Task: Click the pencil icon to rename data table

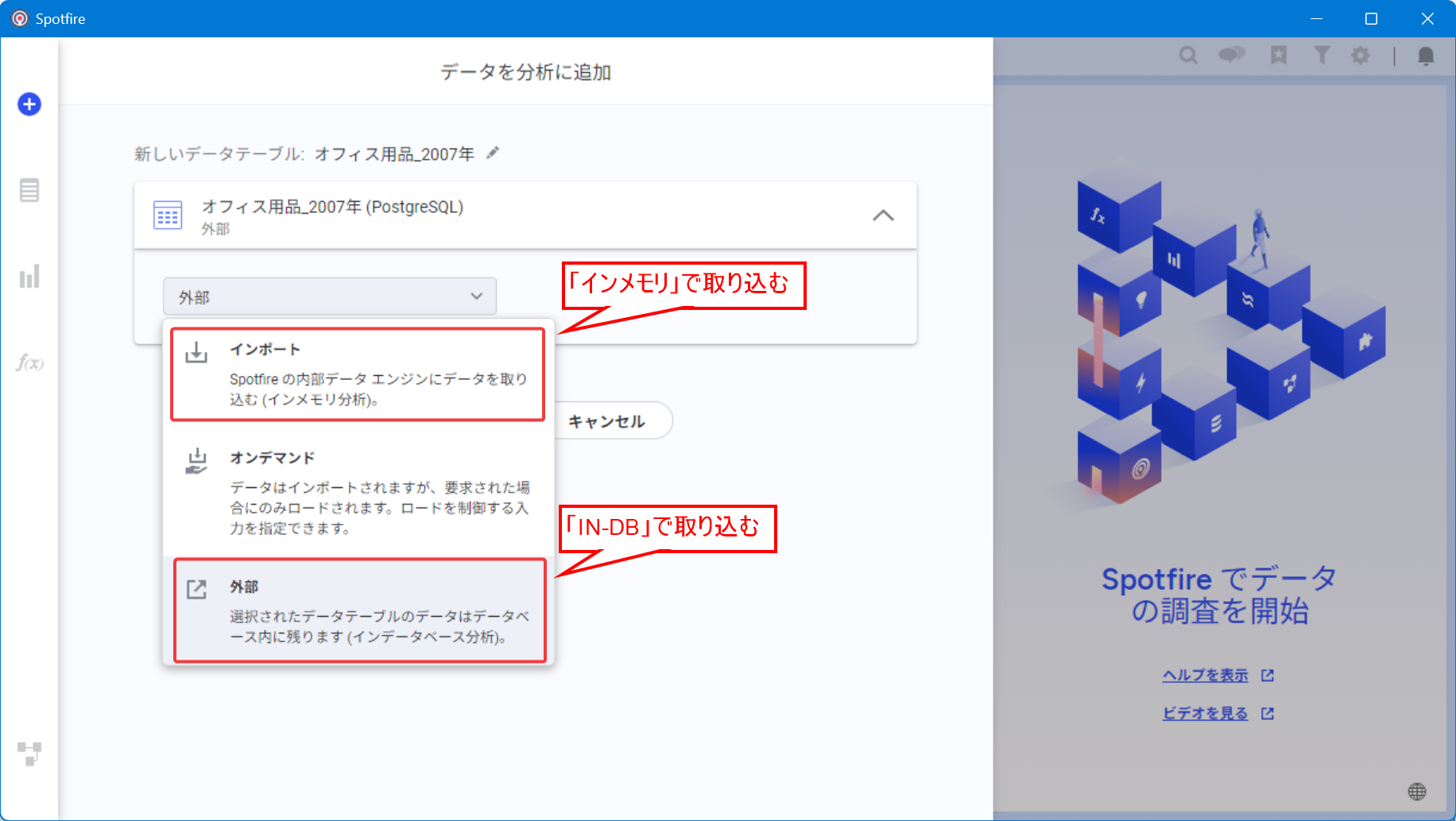Action: pos(493,153)
